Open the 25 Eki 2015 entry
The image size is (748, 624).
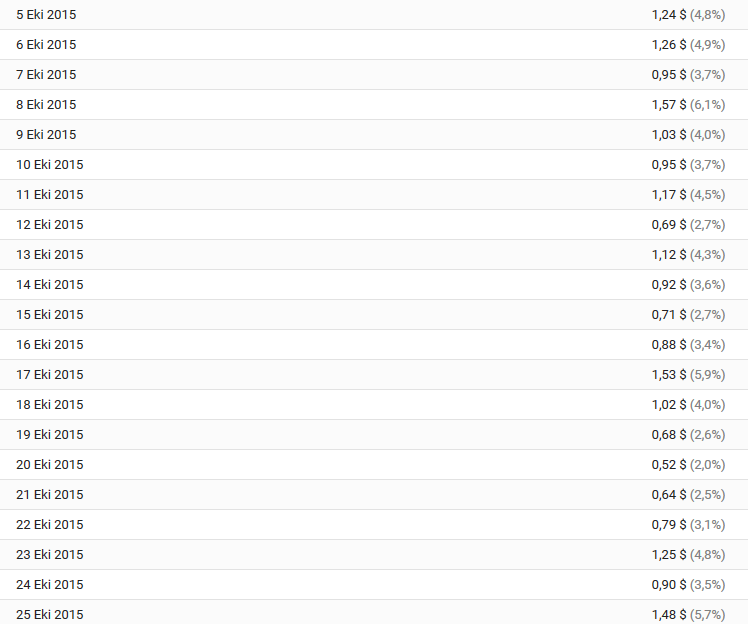pos(374,612)
